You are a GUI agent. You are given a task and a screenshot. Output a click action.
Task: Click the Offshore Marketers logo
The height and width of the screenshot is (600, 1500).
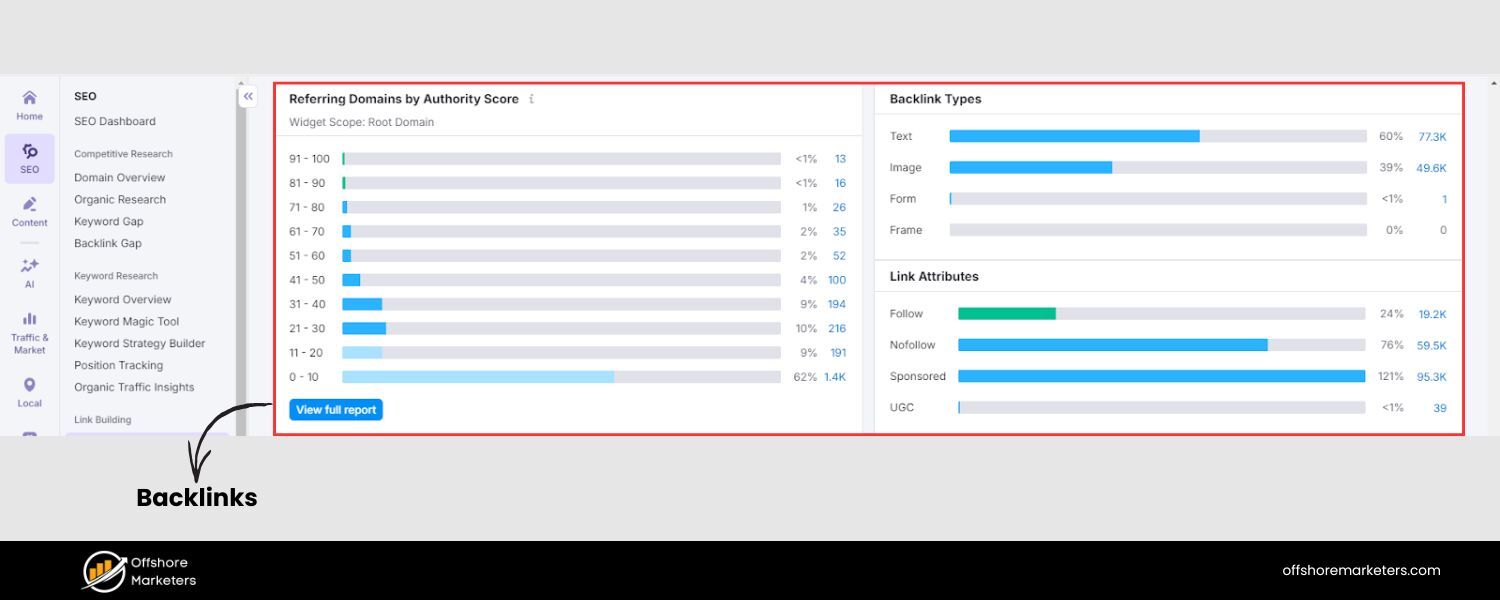[x=137, y=570]
